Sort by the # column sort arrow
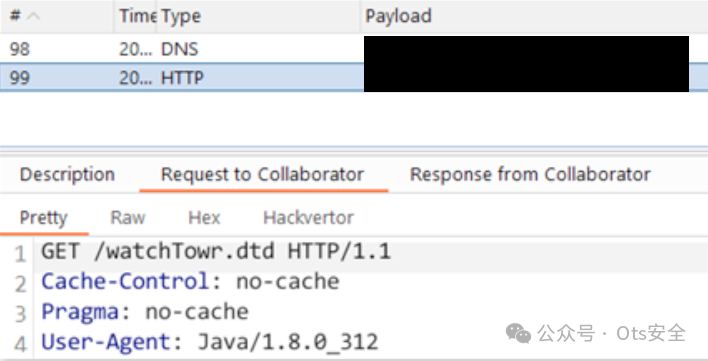This screenshot has width=708, height=361. [33, 16]
